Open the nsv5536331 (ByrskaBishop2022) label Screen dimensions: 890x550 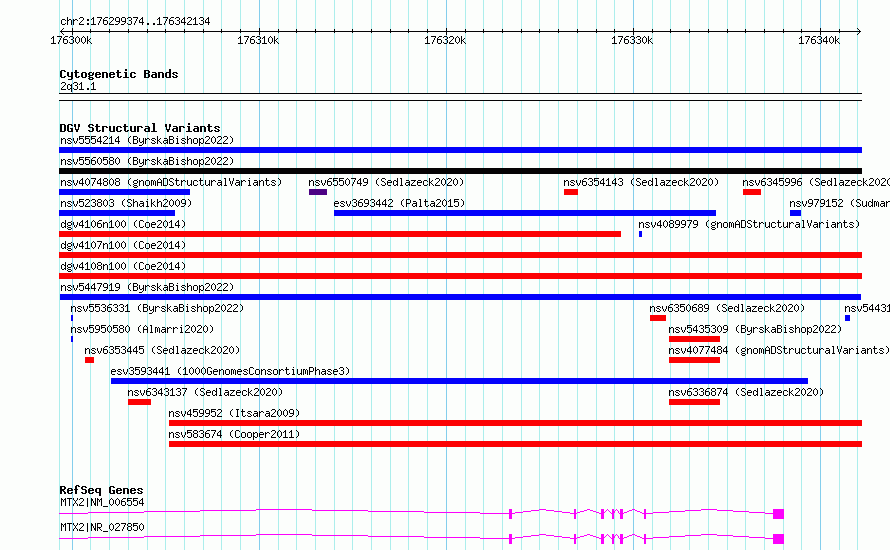(x=157, y=308)
